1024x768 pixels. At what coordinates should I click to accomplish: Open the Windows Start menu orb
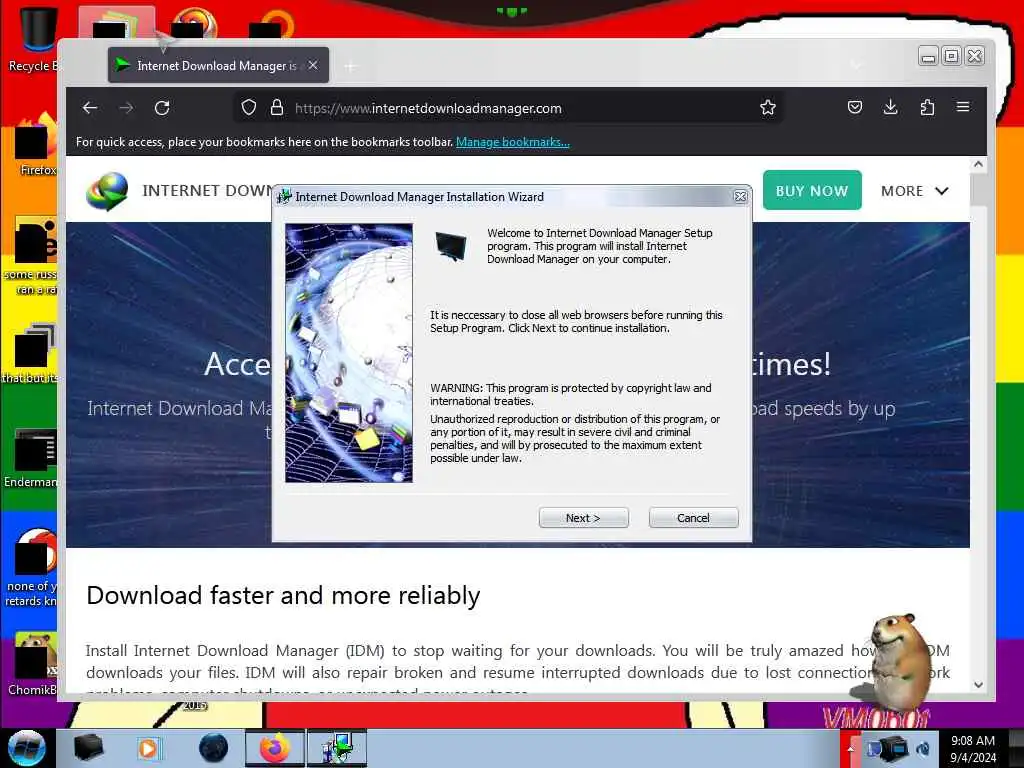pyautogui.click(x=27, y=748)
